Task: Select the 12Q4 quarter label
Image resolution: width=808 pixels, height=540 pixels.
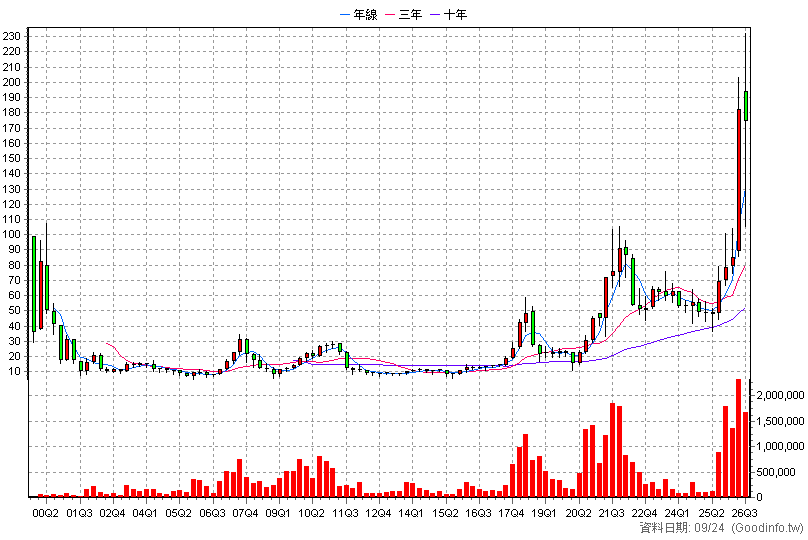Action: [378, 513]
